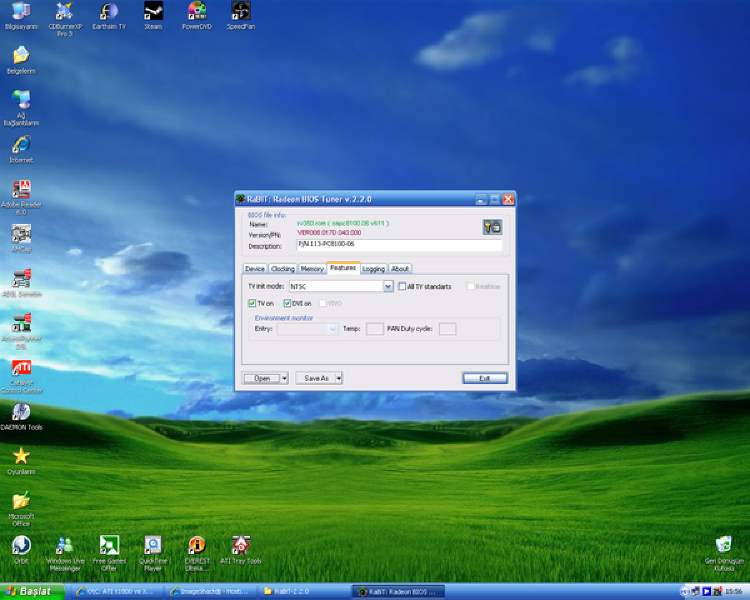
Task: Switch to the ATI X1000 browser taskbar item
Action: 116,592
